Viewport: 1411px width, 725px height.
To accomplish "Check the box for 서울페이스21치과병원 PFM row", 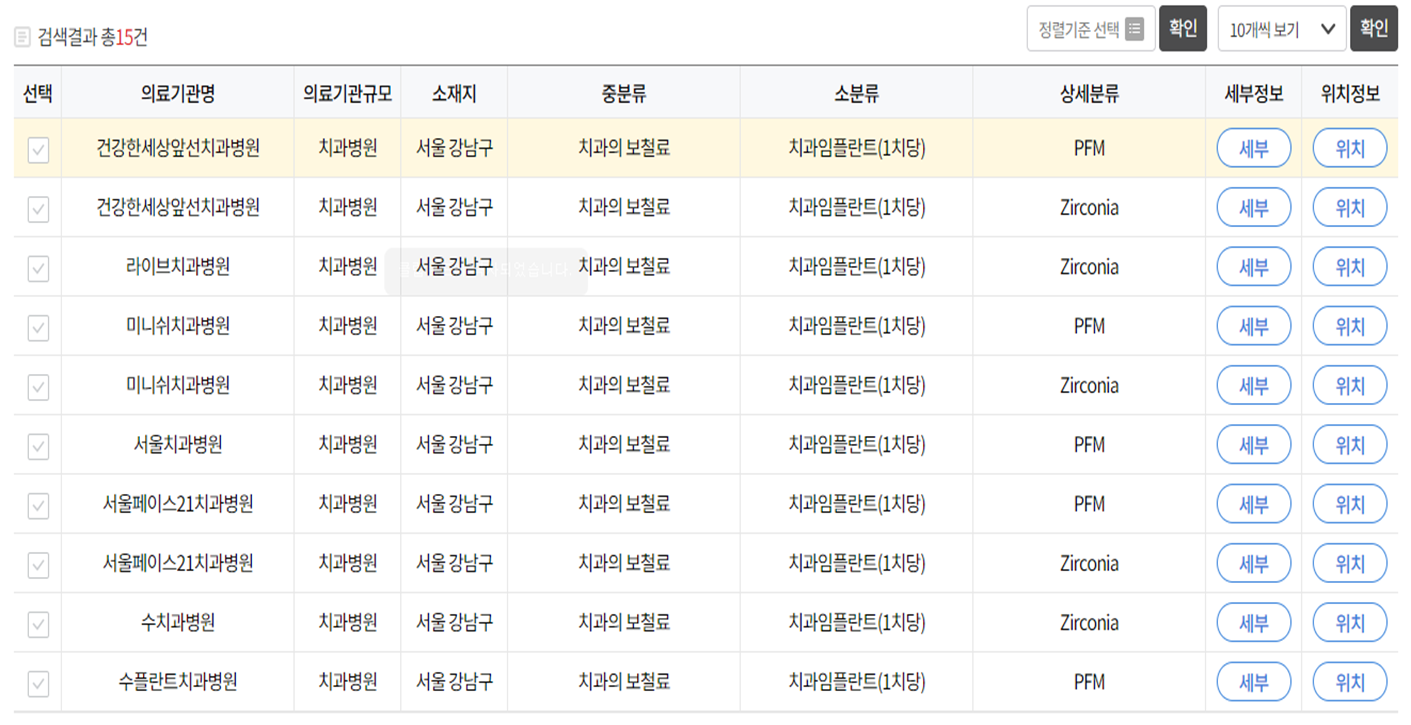I will coord(38,506).
